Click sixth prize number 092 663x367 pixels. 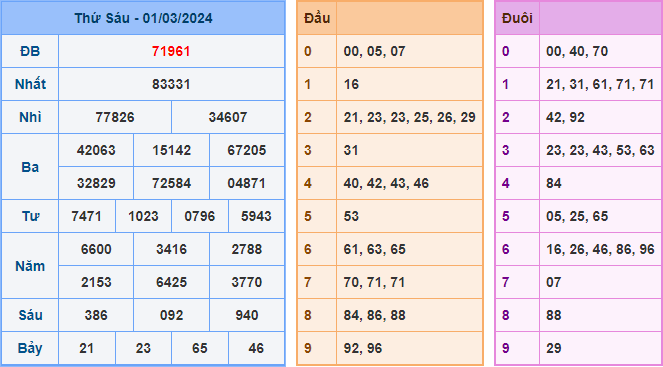(171, 315)
